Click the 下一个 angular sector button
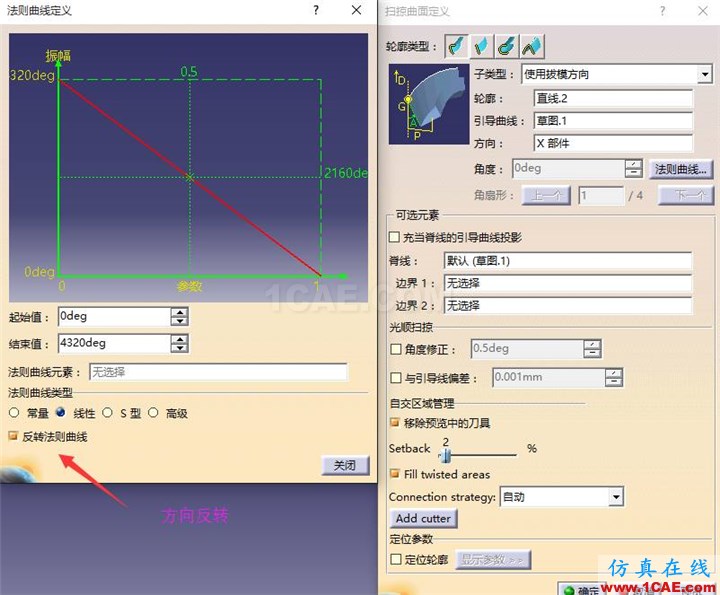Viewport: 720px width, 595px height. [686, 195]
